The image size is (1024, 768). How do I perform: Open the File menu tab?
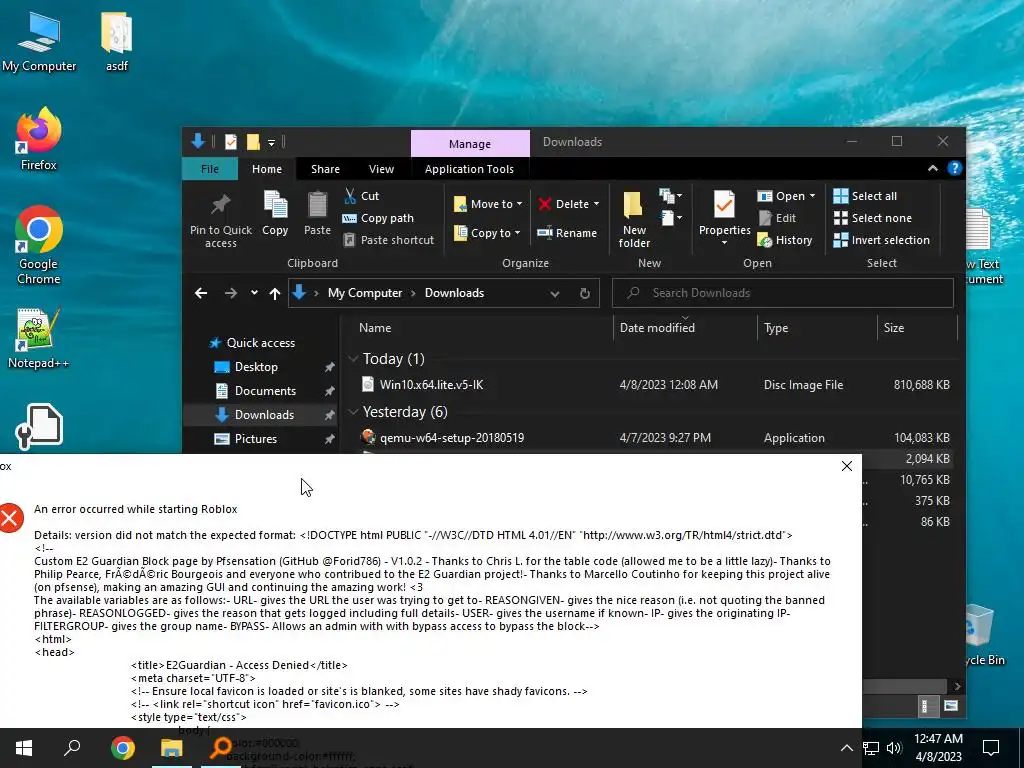click(x=210, y=168)
